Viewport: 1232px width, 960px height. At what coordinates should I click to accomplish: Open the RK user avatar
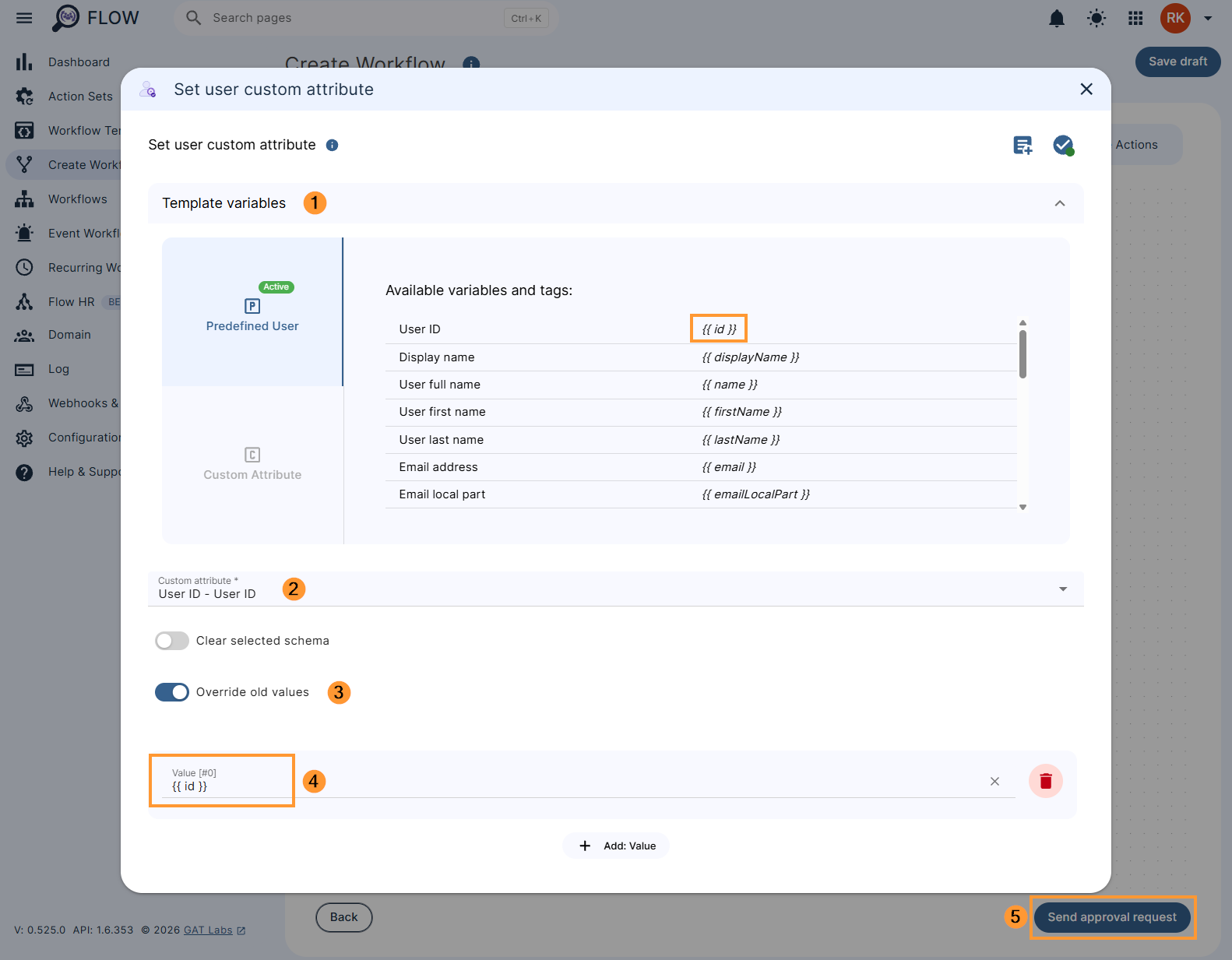[x=1175, y=18]
